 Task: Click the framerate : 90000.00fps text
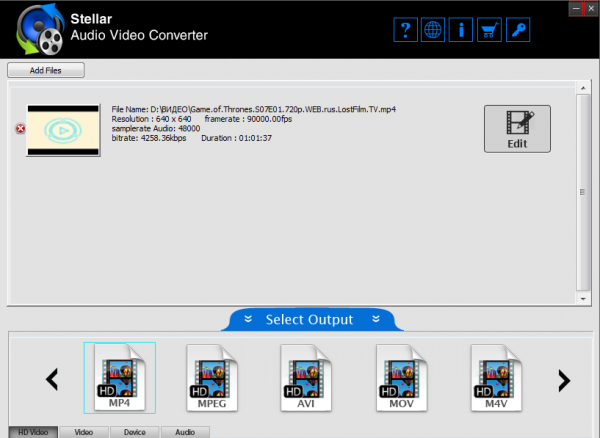coord(248,119)
